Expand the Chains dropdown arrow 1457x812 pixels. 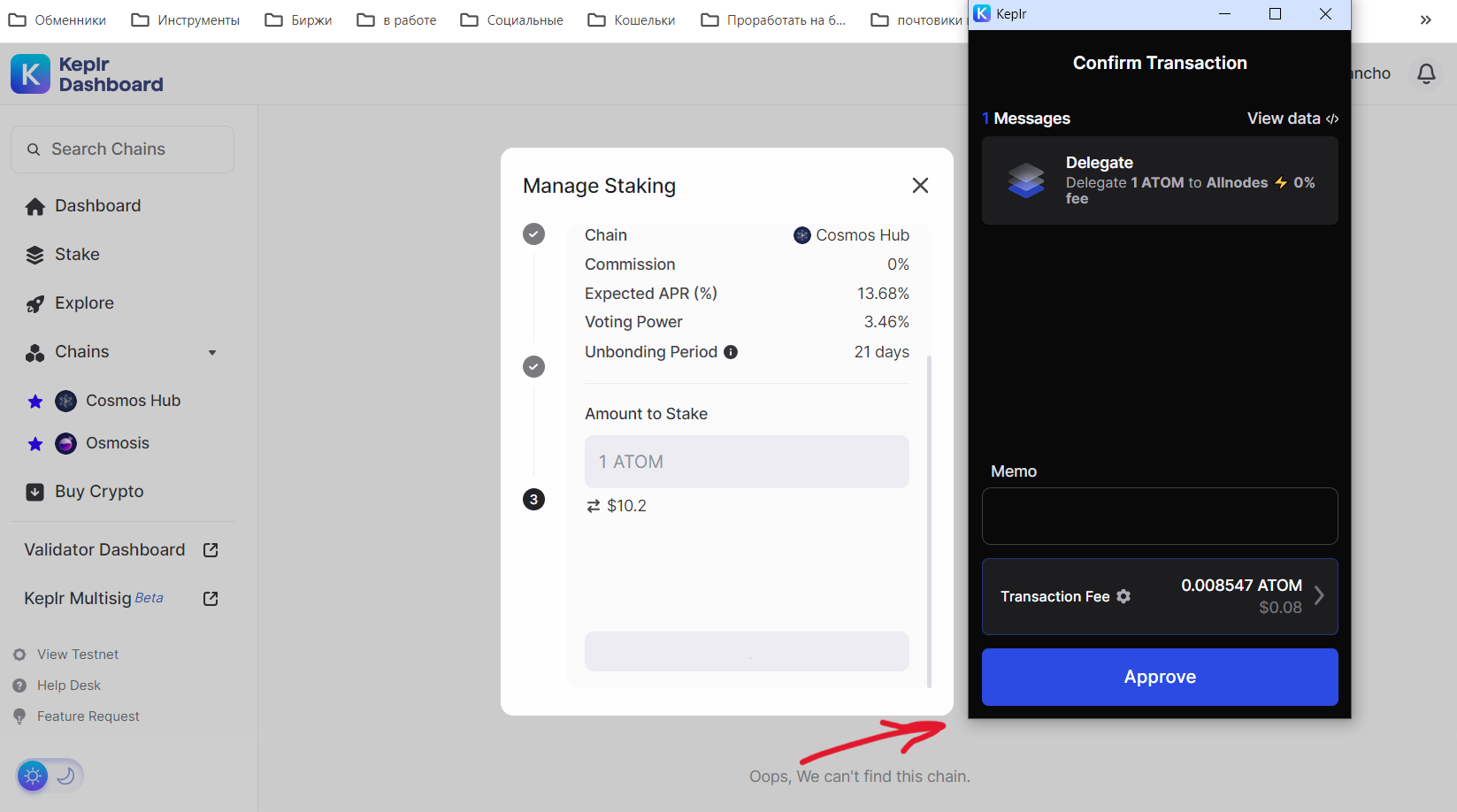click(x=212, y=353)
